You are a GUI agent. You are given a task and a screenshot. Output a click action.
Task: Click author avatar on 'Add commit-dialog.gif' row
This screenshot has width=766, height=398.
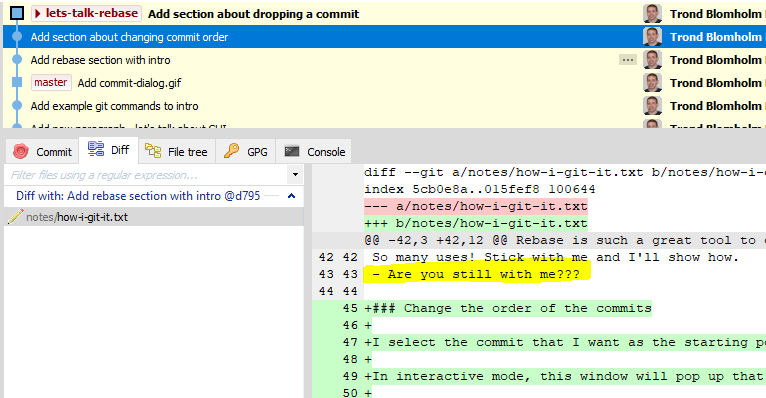[652, 83]
